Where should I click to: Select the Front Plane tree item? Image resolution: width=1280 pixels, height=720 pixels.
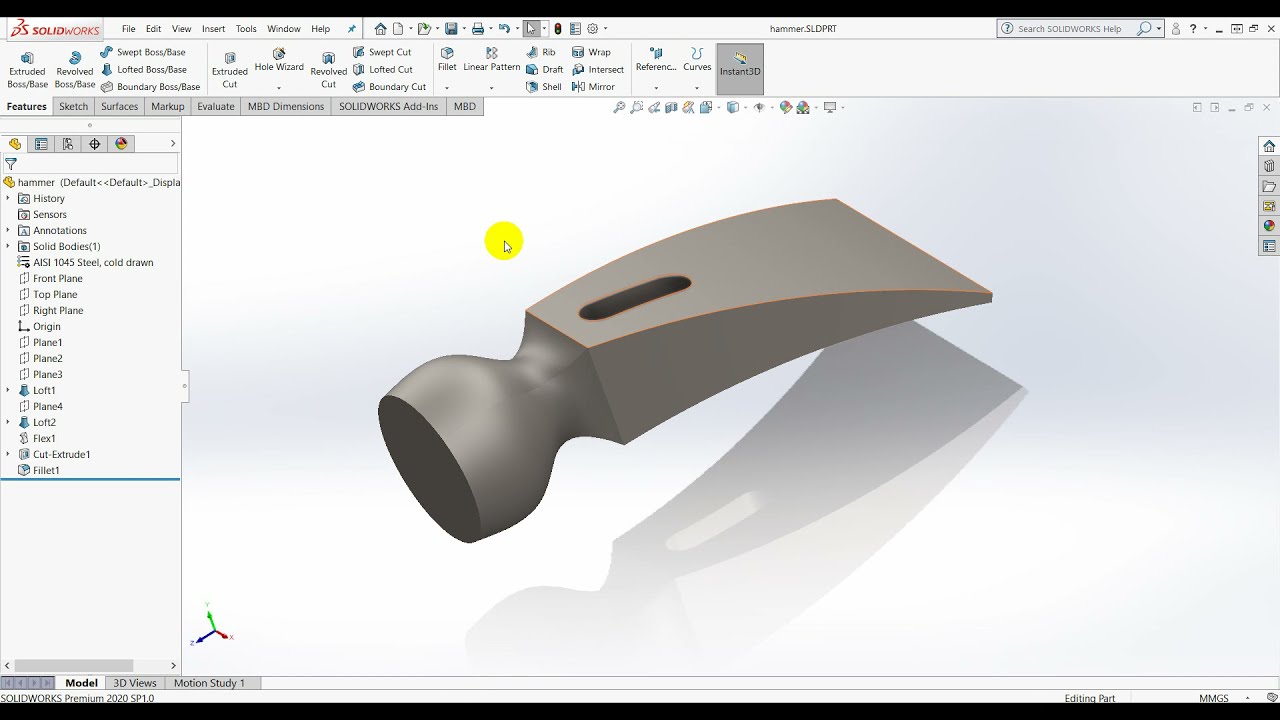[x=57, y=278]
